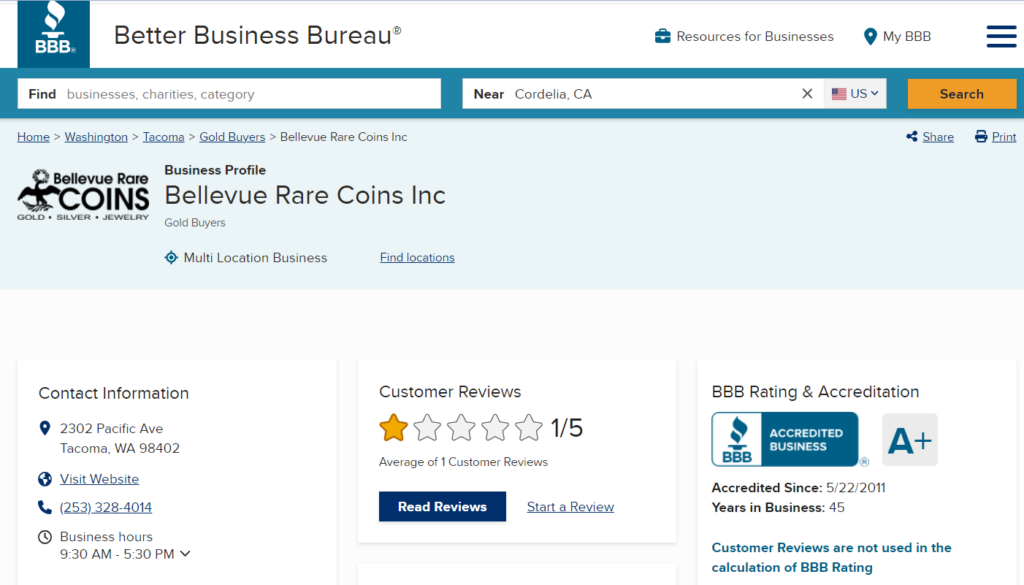Open Customer Reviews not used in rating link
Screen dimensions: 1024x585
pyautogui.click(x=831, y=557)
